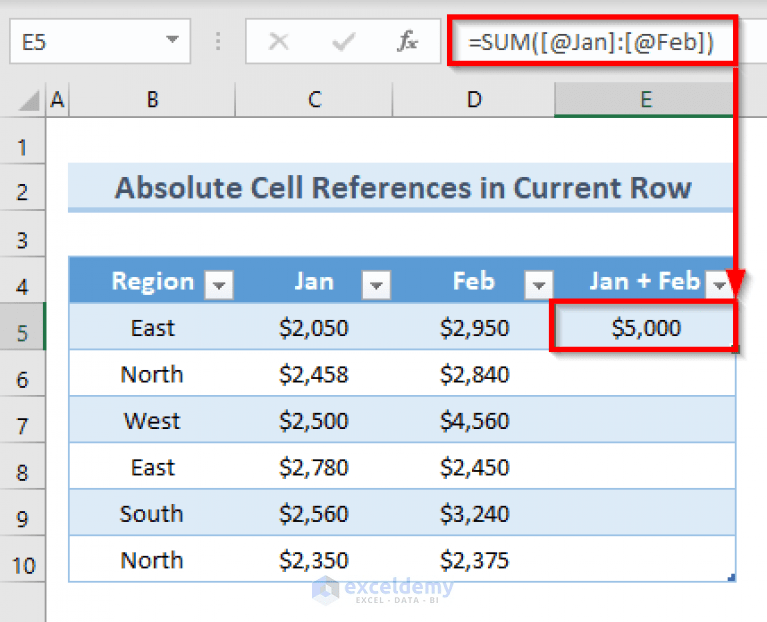The image size is (767, 622).
Task: Select the '$2,458' cell
Action: pyautogui.click(x=314, y=373)
